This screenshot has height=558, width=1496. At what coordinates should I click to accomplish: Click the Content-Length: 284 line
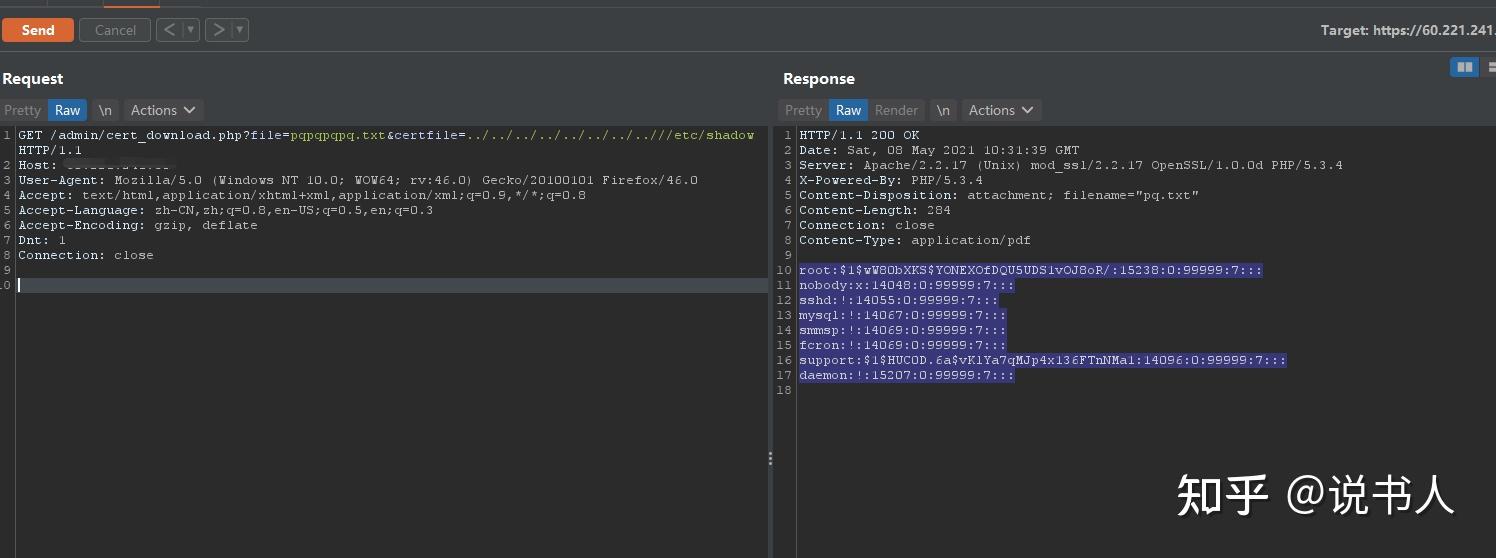(875, 210)
